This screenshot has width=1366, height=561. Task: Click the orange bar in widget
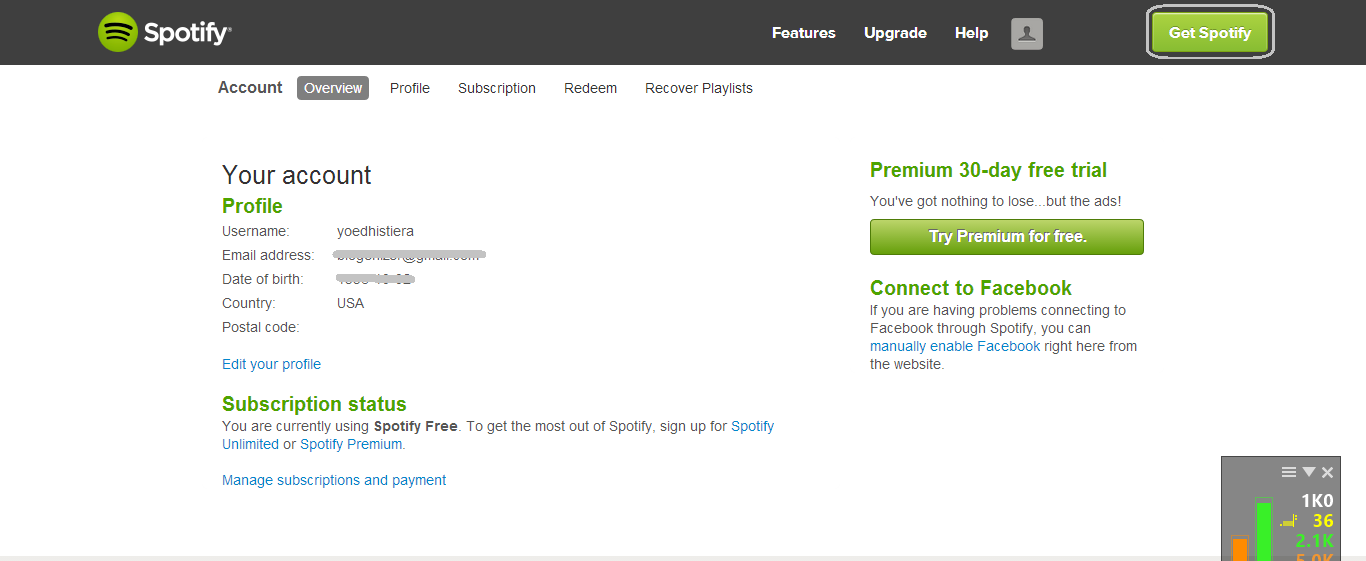pos(1240,549)
